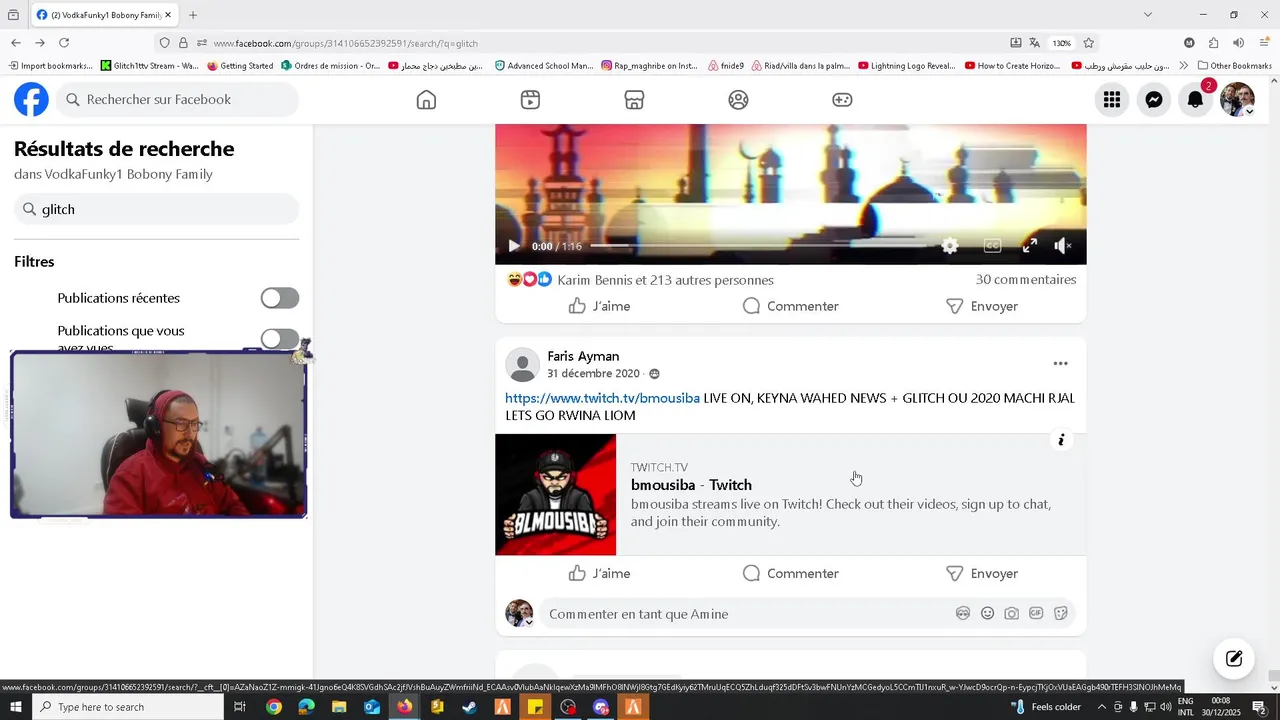The height and width of the screenshot is (720, 1280).
Task: Like Faris Ayman's post with J'aime
Action: 599,573
